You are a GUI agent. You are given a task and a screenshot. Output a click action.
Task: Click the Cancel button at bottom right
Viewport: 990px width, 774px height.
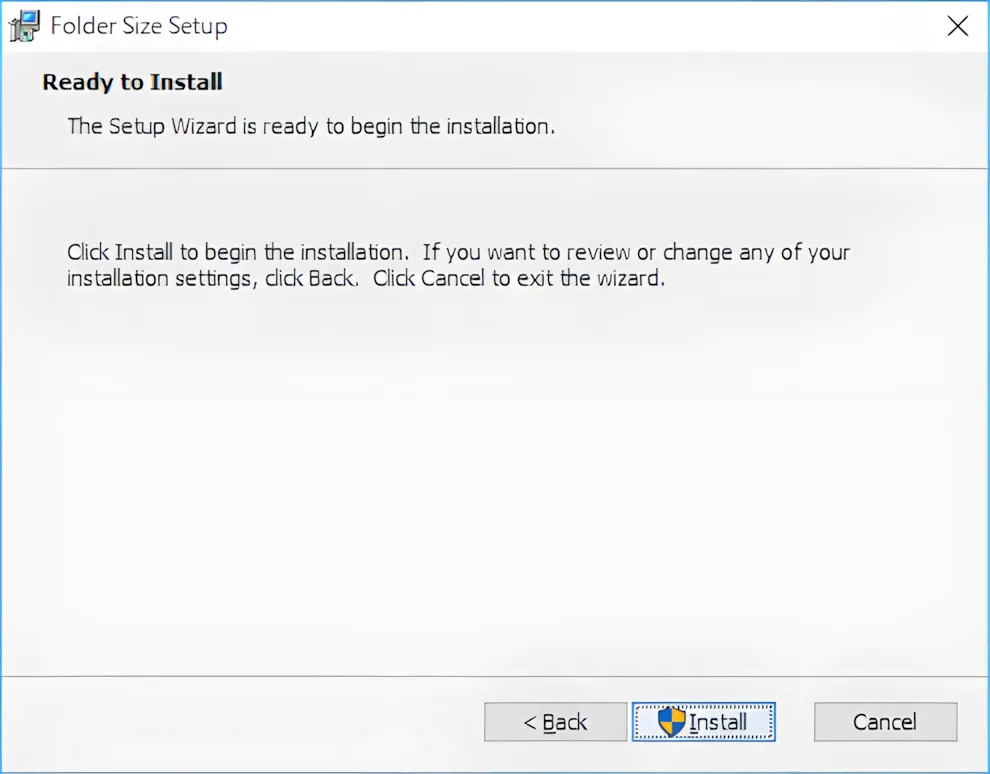[885, 721]
